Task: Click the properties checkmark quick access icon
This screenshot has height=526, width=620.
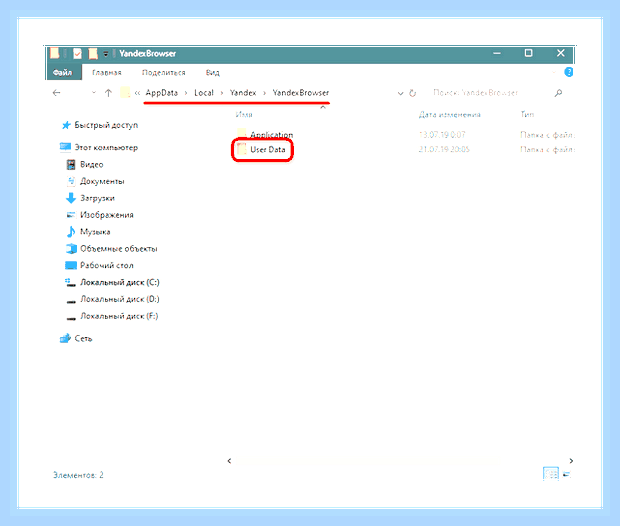Action: (78, 53)
